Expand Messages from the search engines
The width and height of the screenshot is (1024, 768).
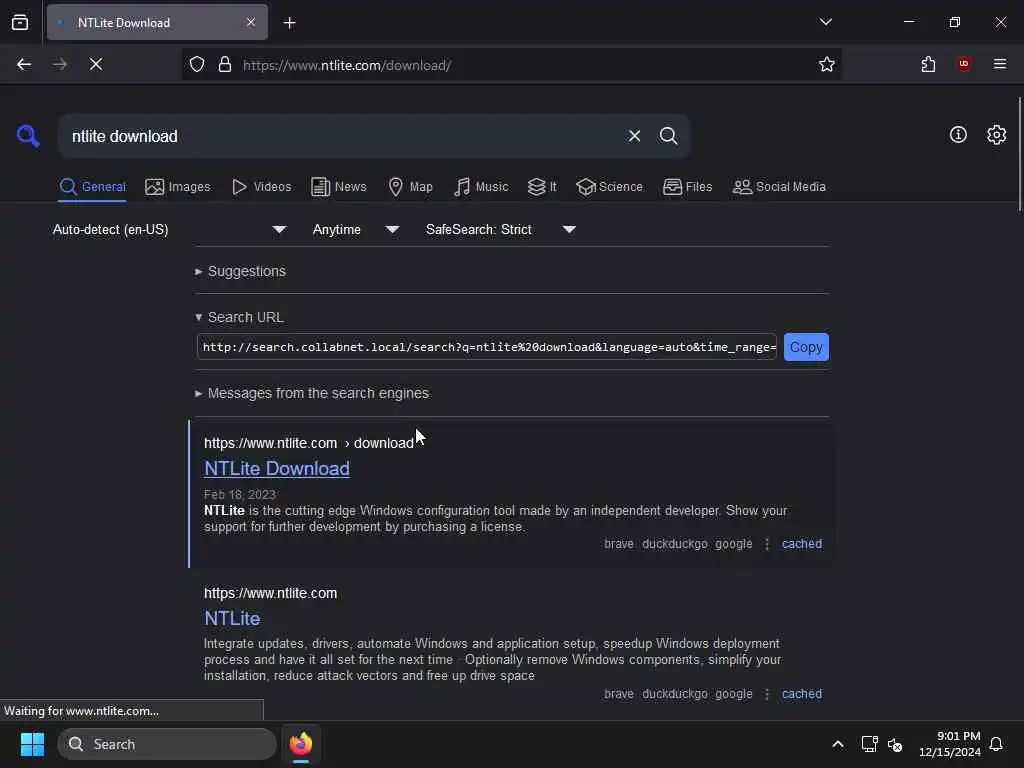312,393
